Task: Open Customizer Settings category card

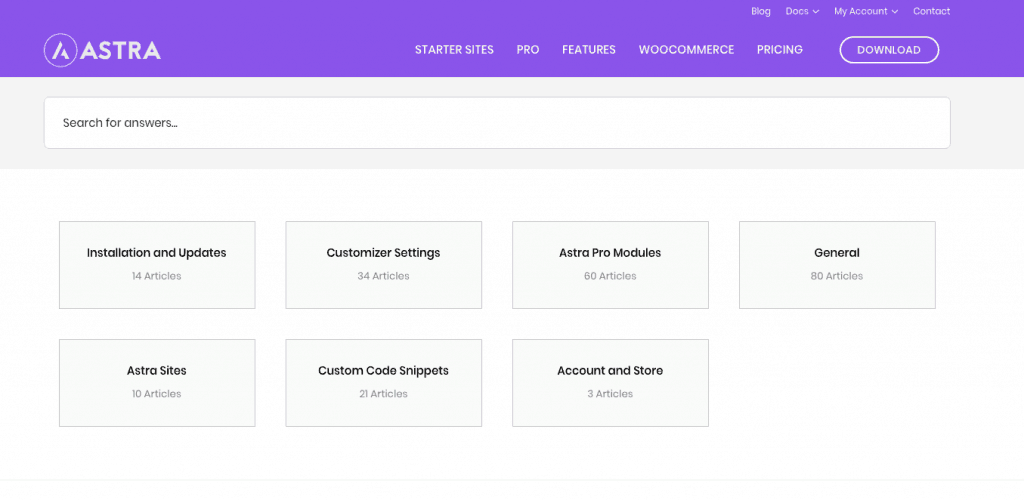Action: pos(383,265)
